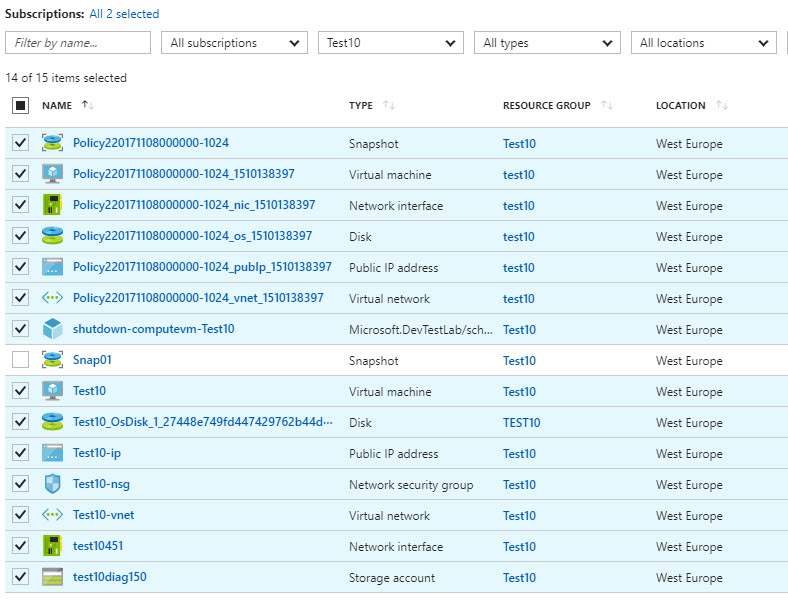This screenshot has width=788, height=606.
Task: Click the network interface icon for test10451
Action: (x=52, y=546)
